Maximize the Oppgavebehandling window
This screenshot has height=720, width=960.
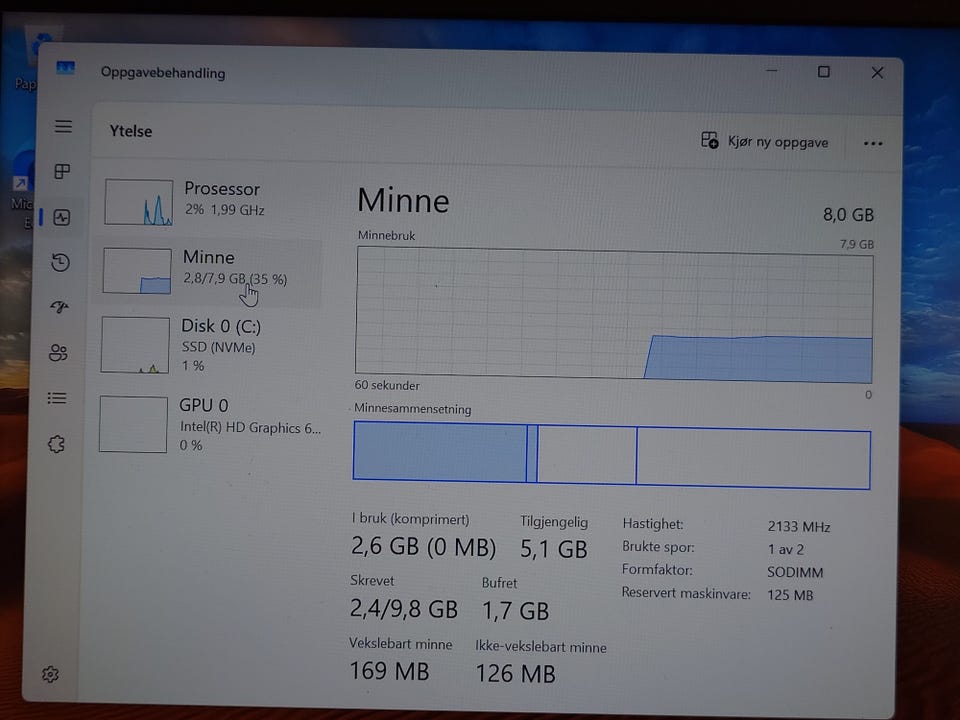[x=823, y=72]
